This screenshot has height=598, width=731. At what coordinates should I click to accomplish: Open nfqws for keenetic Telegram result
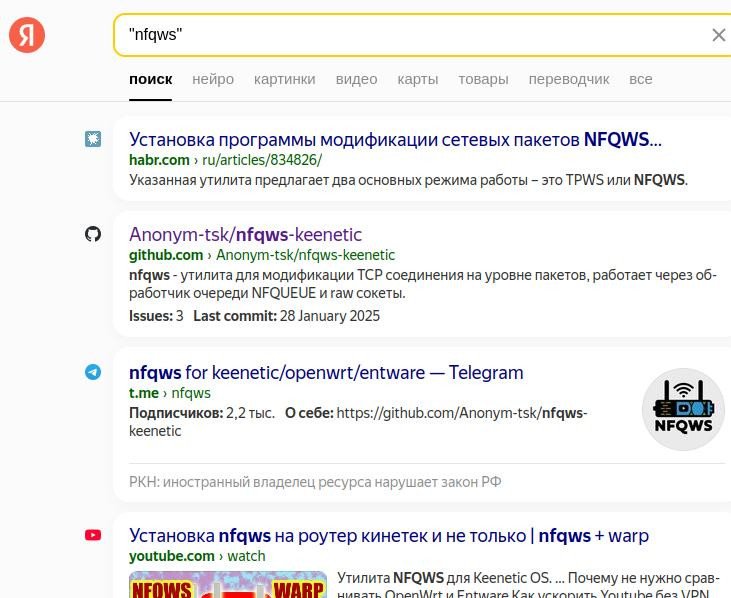tap(326, 372)
